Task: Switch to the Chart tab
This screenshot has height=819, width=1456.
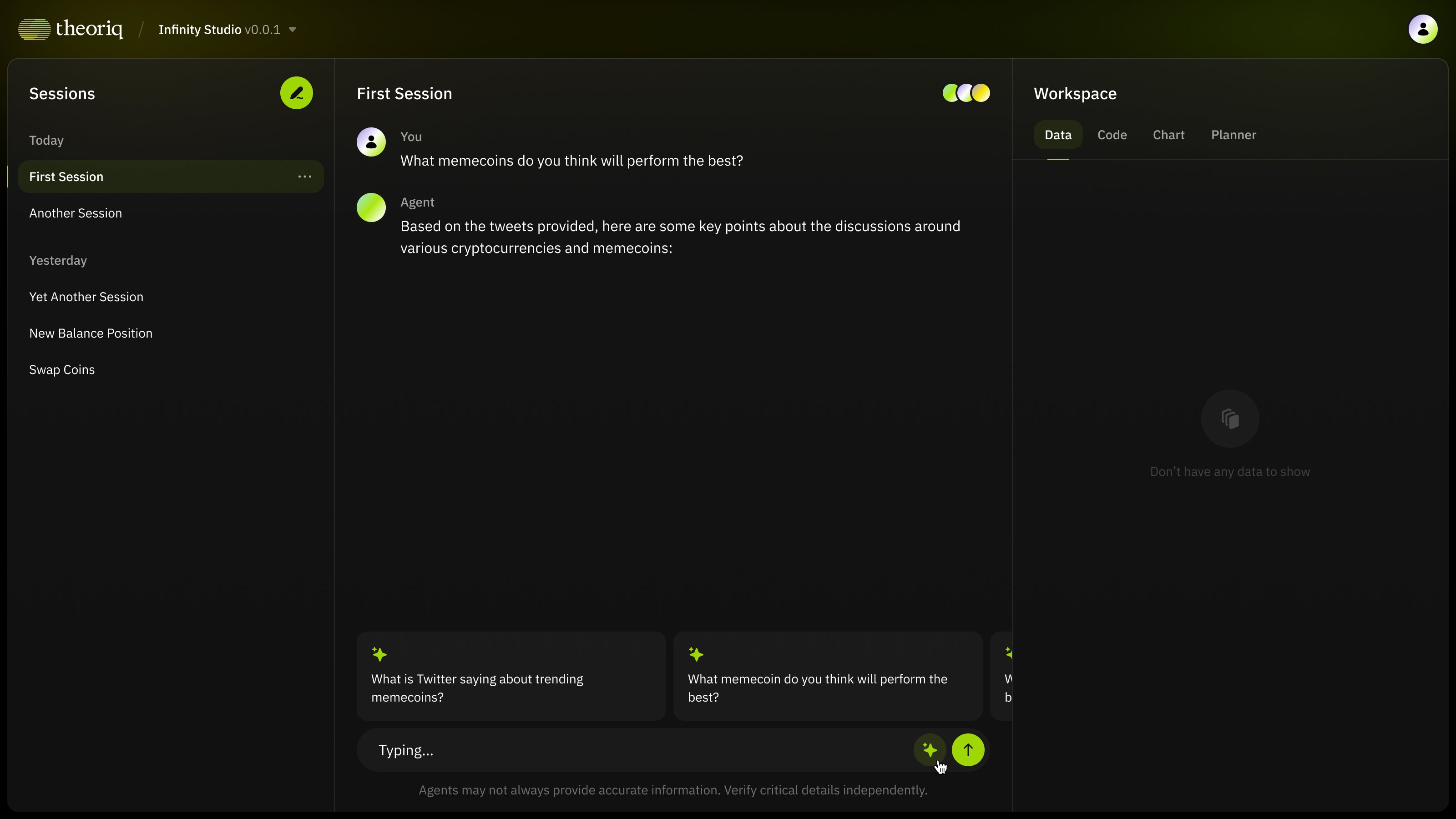Action: tap(1168, 135)
